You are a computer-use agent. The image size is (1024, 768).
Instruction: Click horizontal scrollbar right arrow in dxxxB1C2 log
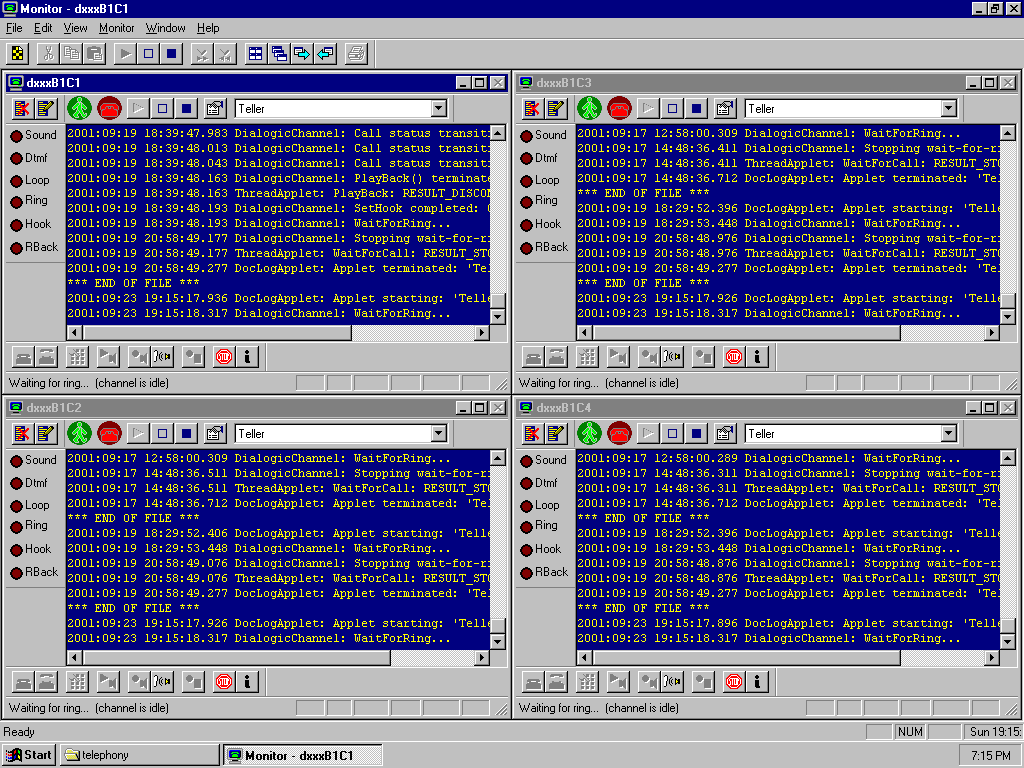click(482, 658)
